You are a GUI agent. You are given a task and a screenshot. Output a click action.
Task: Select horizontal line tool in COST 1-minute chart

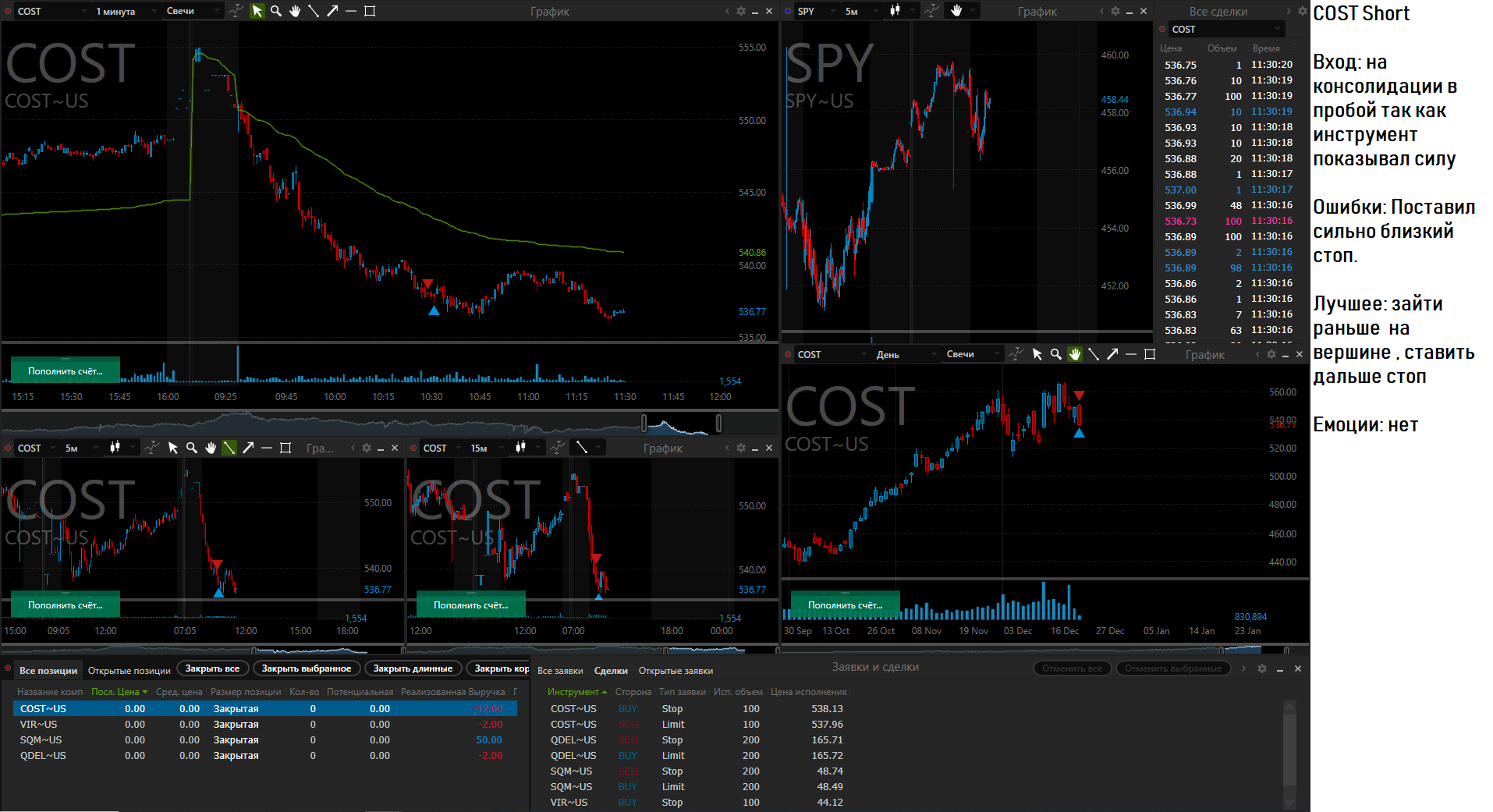click(x=351, y=11)
